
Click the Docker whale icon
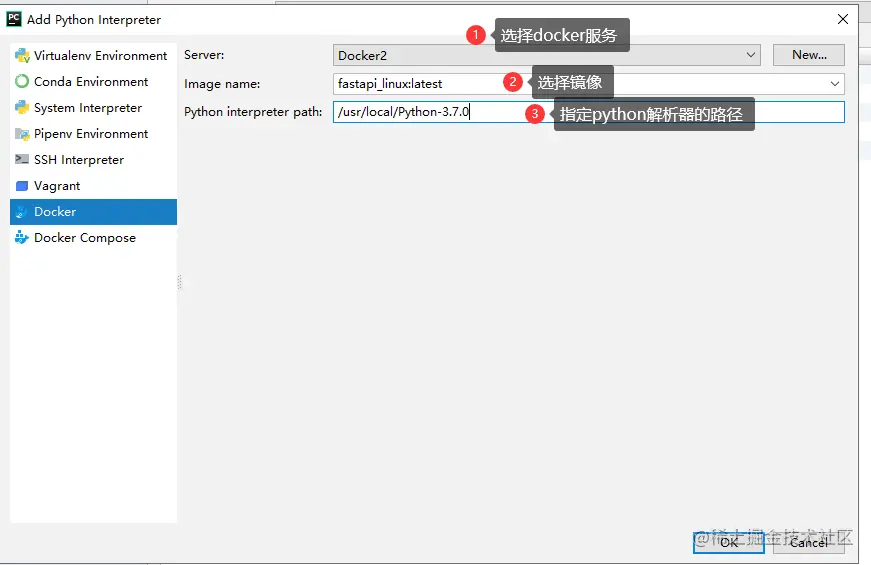pos(22,212)
